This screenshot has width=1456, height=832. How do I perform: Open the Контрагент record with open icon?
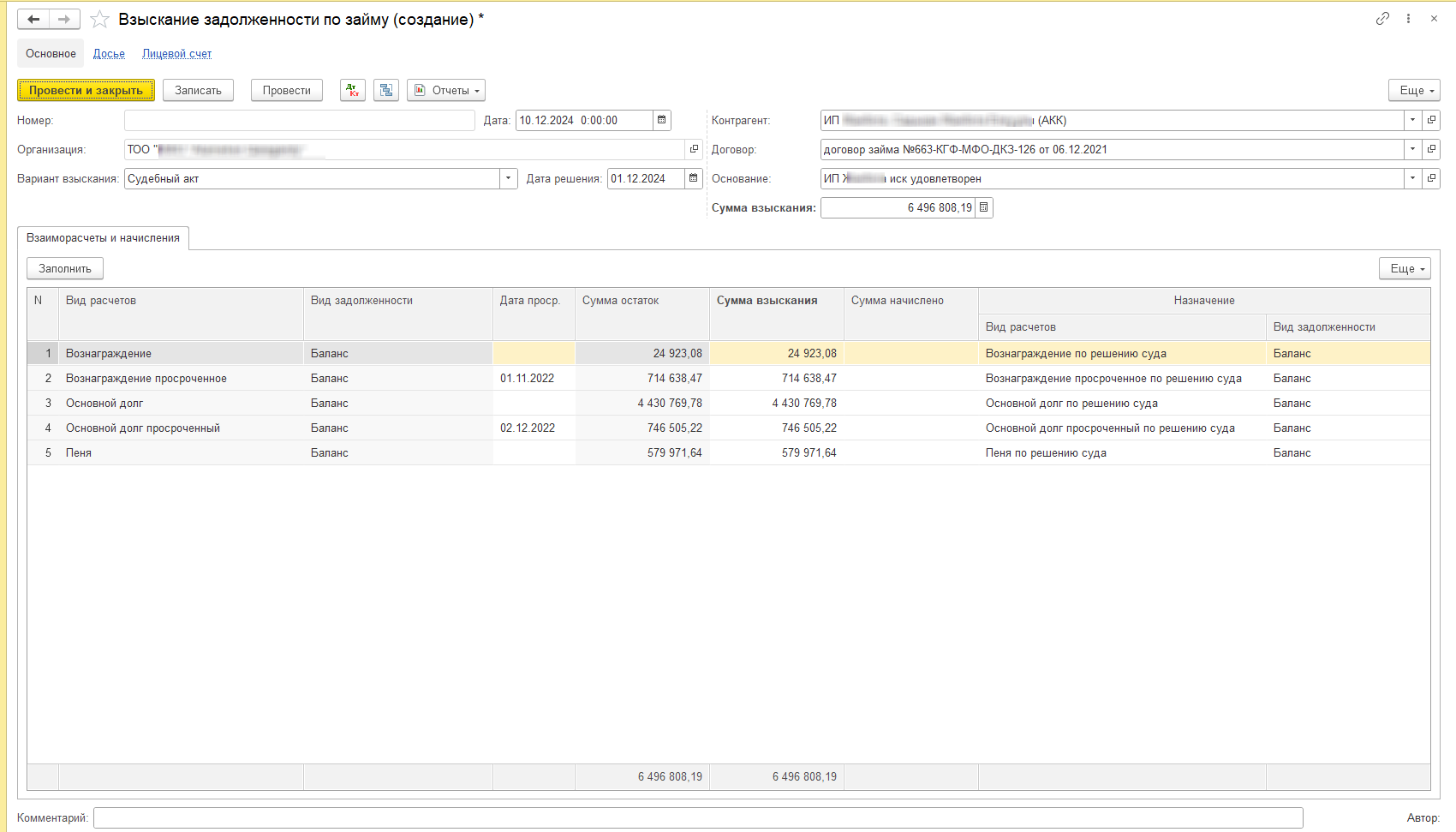[x=1431, y=120]
